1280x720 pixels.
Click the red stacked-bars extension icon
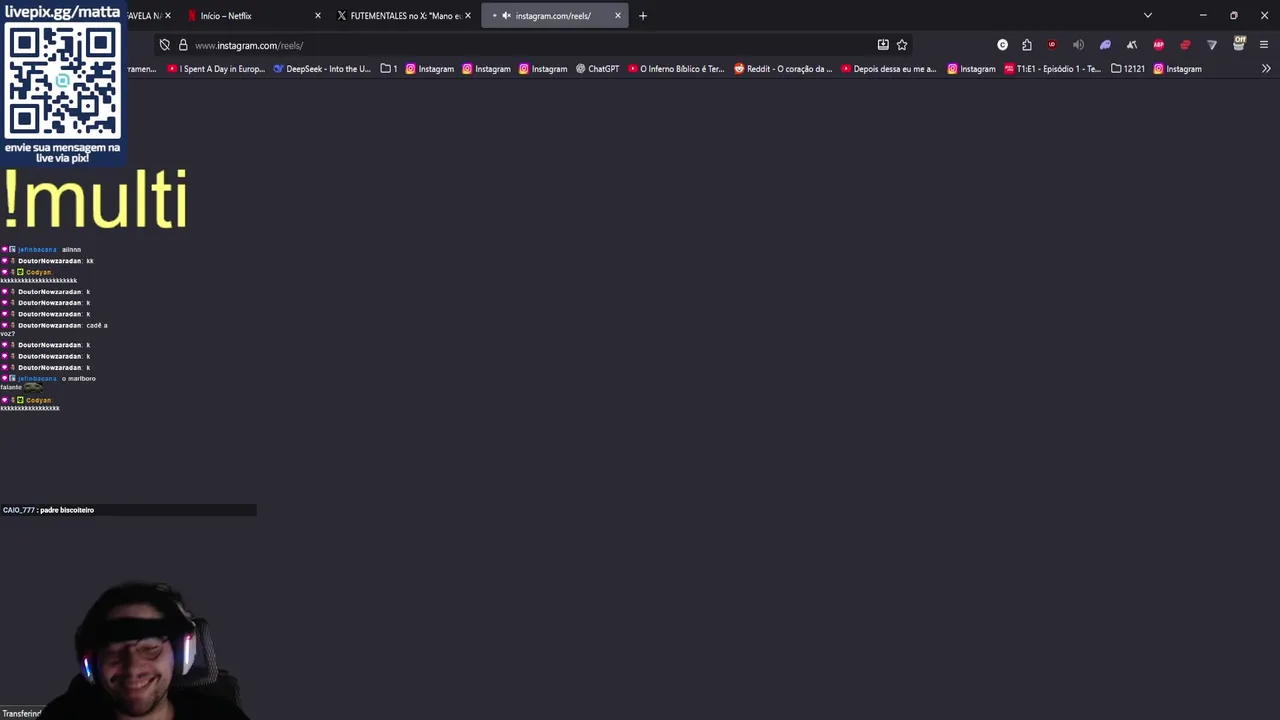coord(1186,45)
